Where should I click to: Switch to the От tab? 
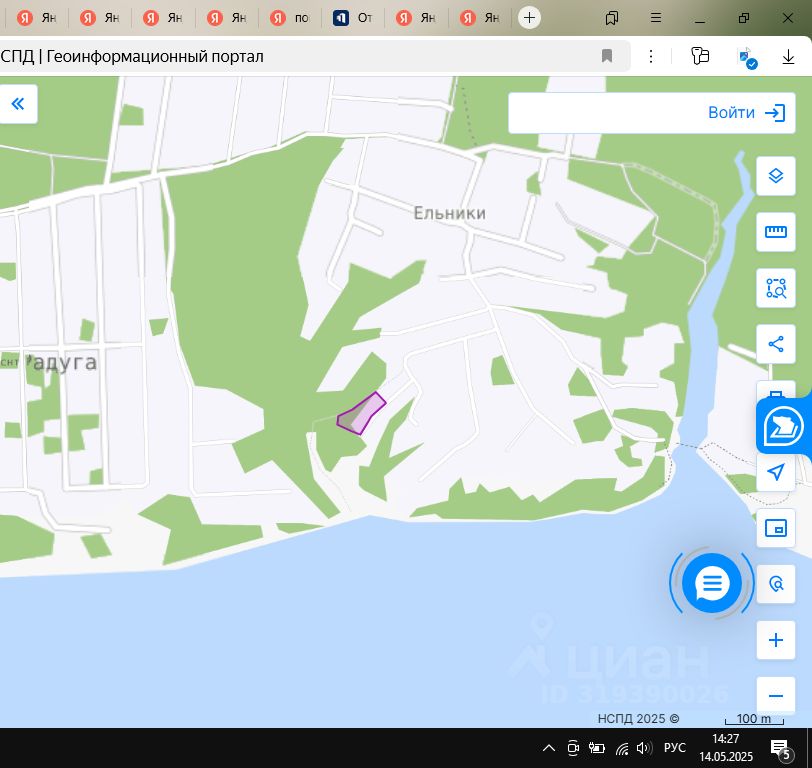(x=353, y=18)
